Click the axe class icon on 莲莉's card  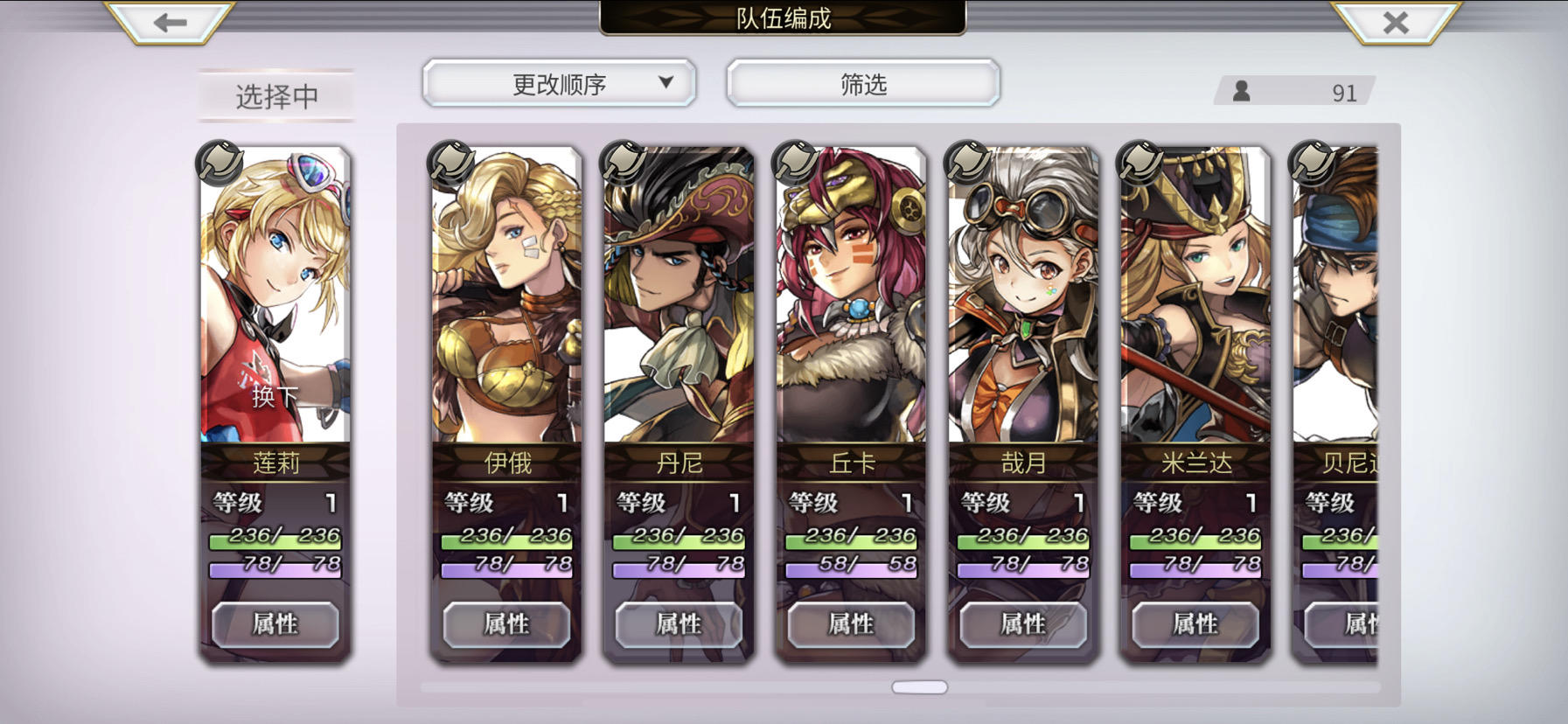219,164
